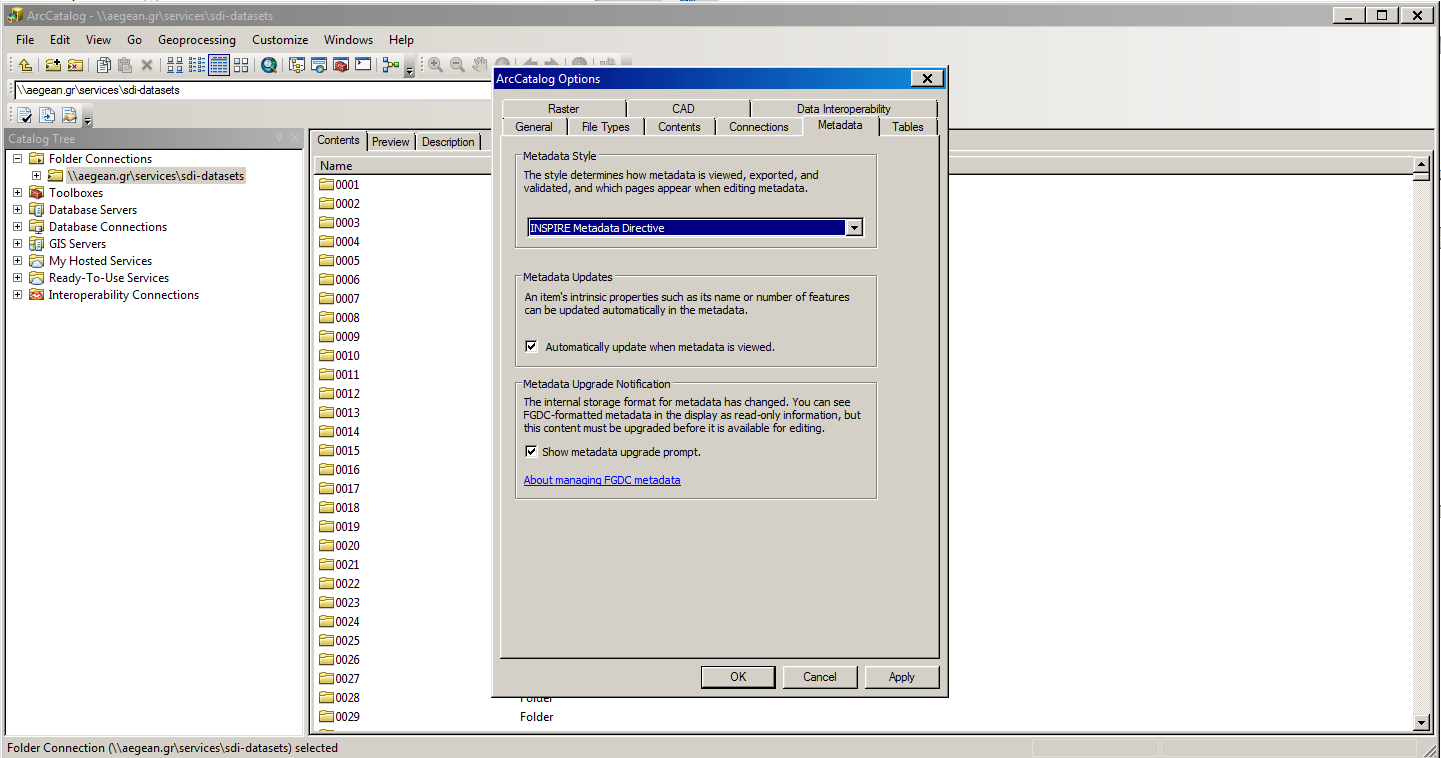
Task: Click the Cancel button in options dialog
Action: point(820,677)
